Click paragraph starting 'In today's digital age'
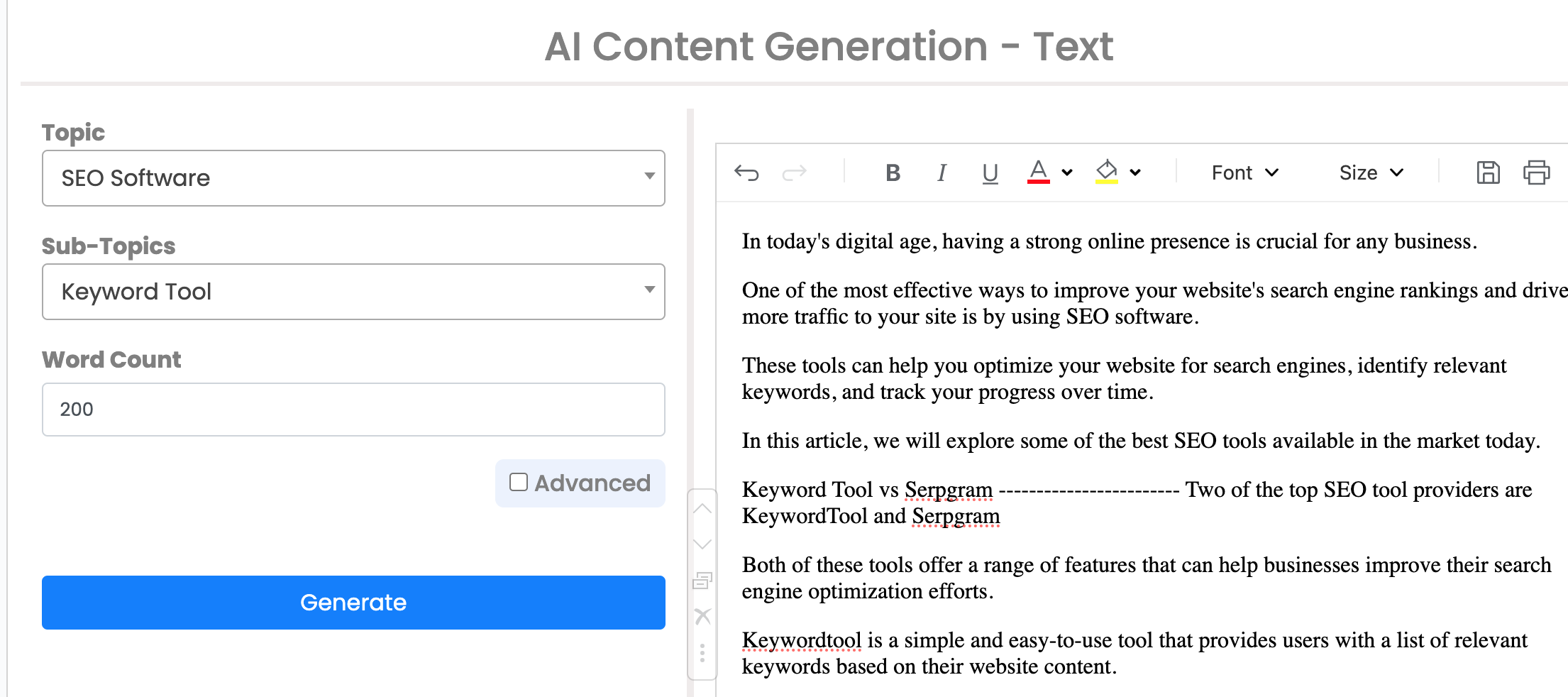1568x697 pixels. (1110, 241)
